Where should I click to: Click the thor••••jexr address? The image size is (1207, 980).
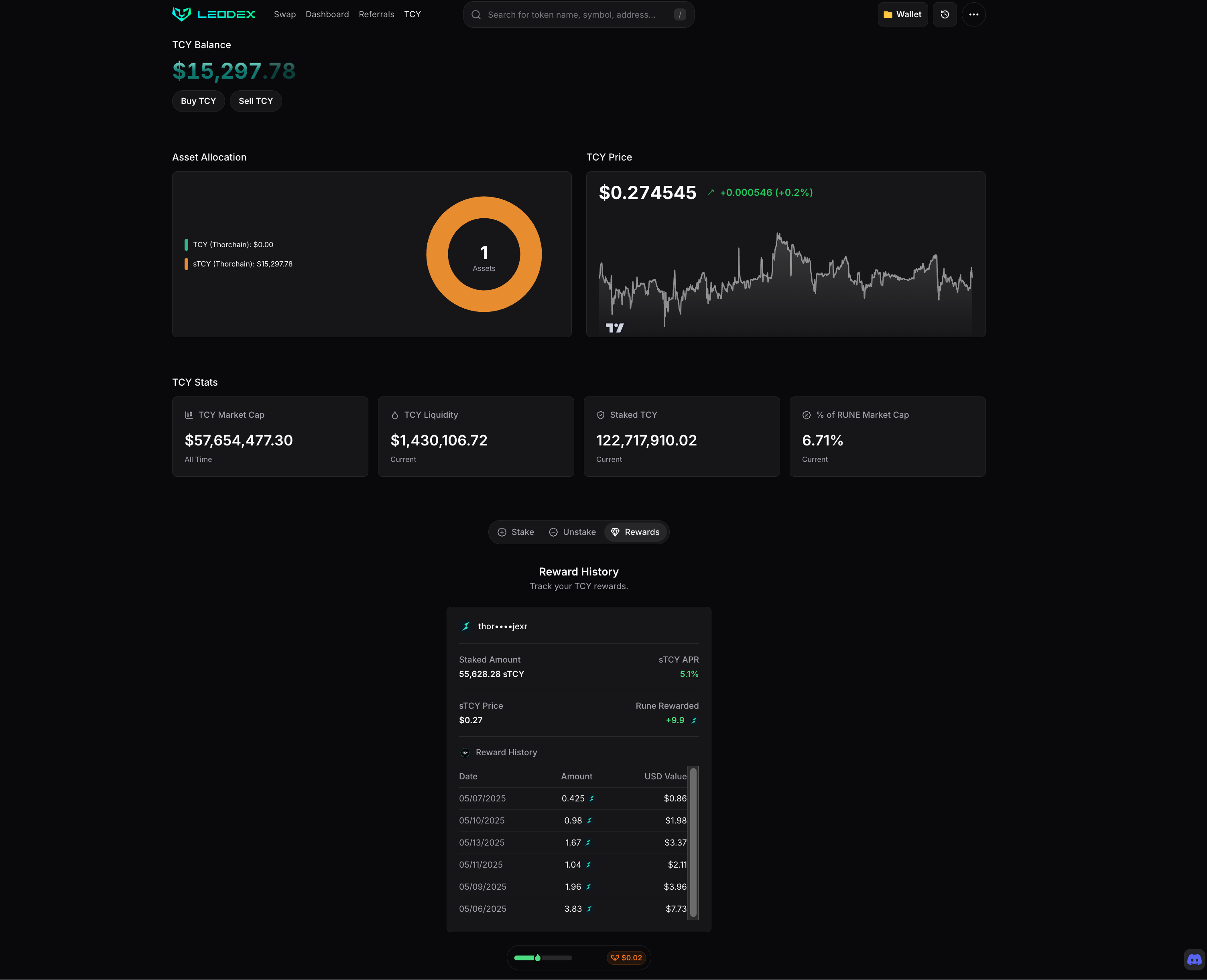click(x=502, y=626)
